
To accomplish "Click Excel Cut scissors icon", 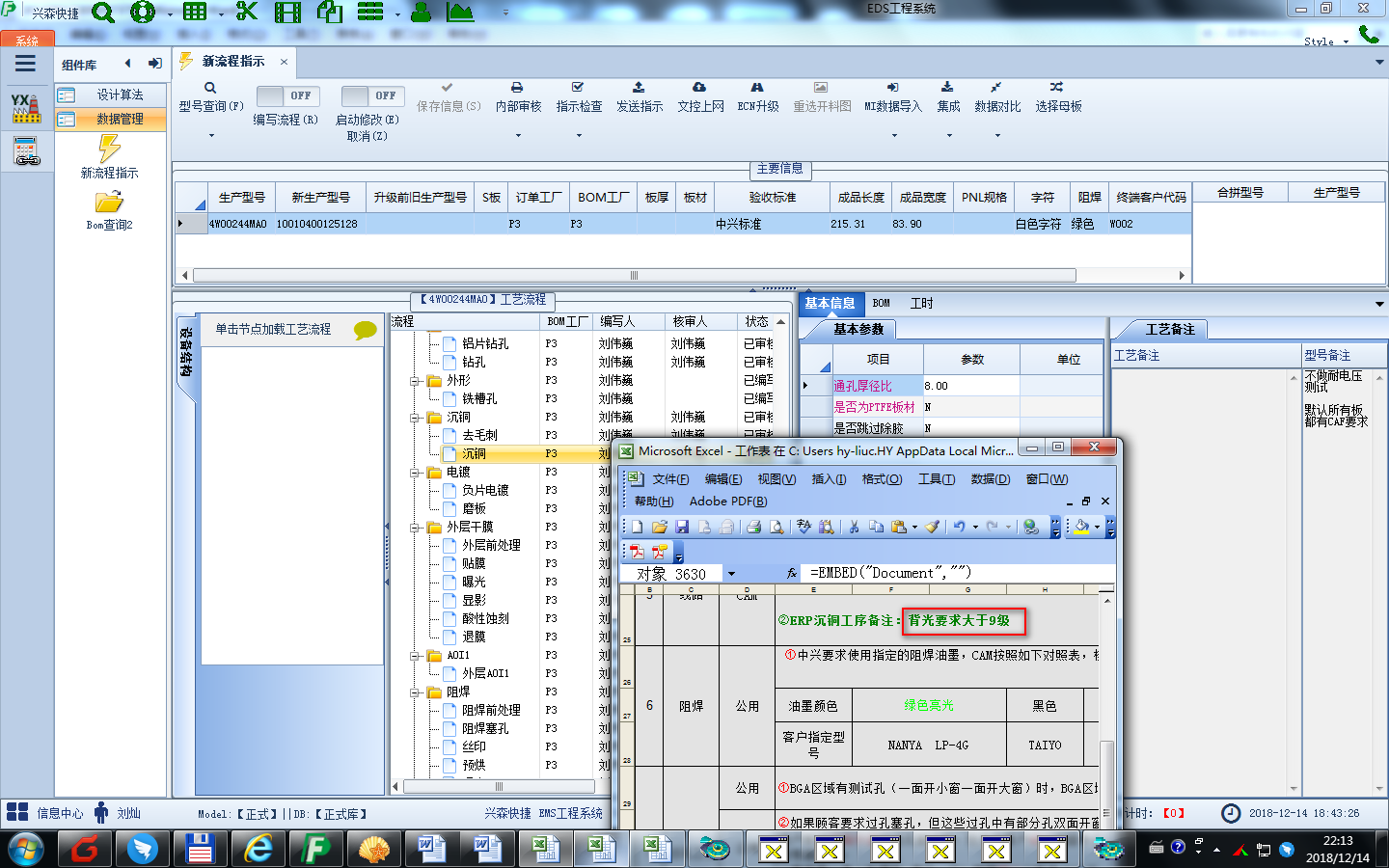I will point(854,527).
